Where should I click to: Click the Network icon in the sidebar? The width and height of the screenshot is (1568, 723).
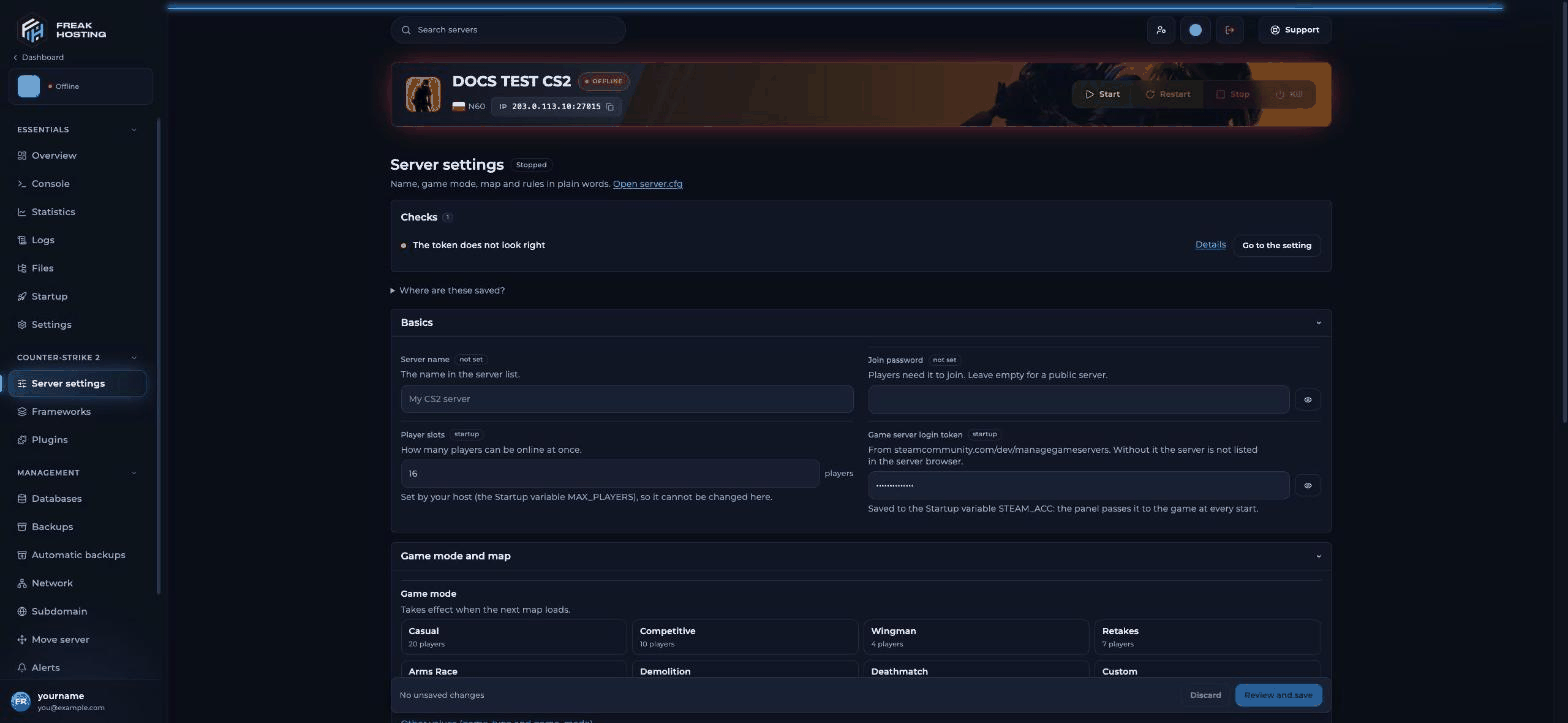coord(22,583)
